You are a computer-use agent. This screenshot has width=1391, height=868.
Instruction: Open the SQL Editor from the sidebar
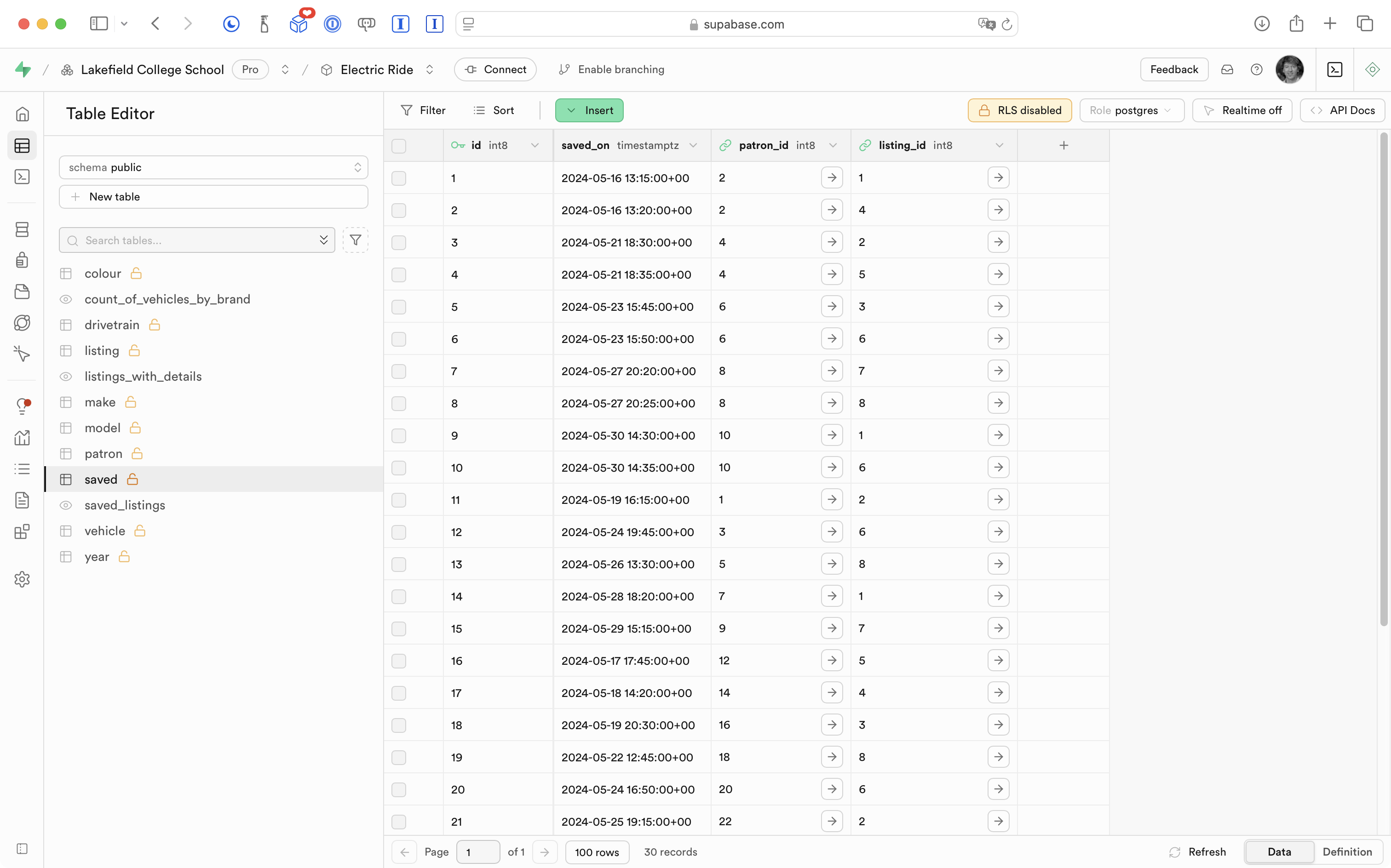click(x=22, y=177)
